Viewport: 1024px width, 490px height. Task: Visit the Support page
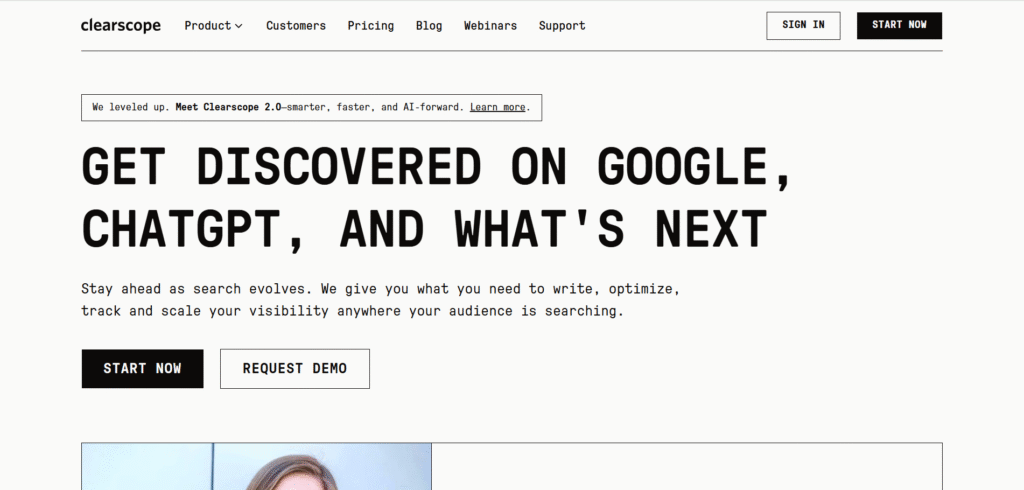coord(562,26)
